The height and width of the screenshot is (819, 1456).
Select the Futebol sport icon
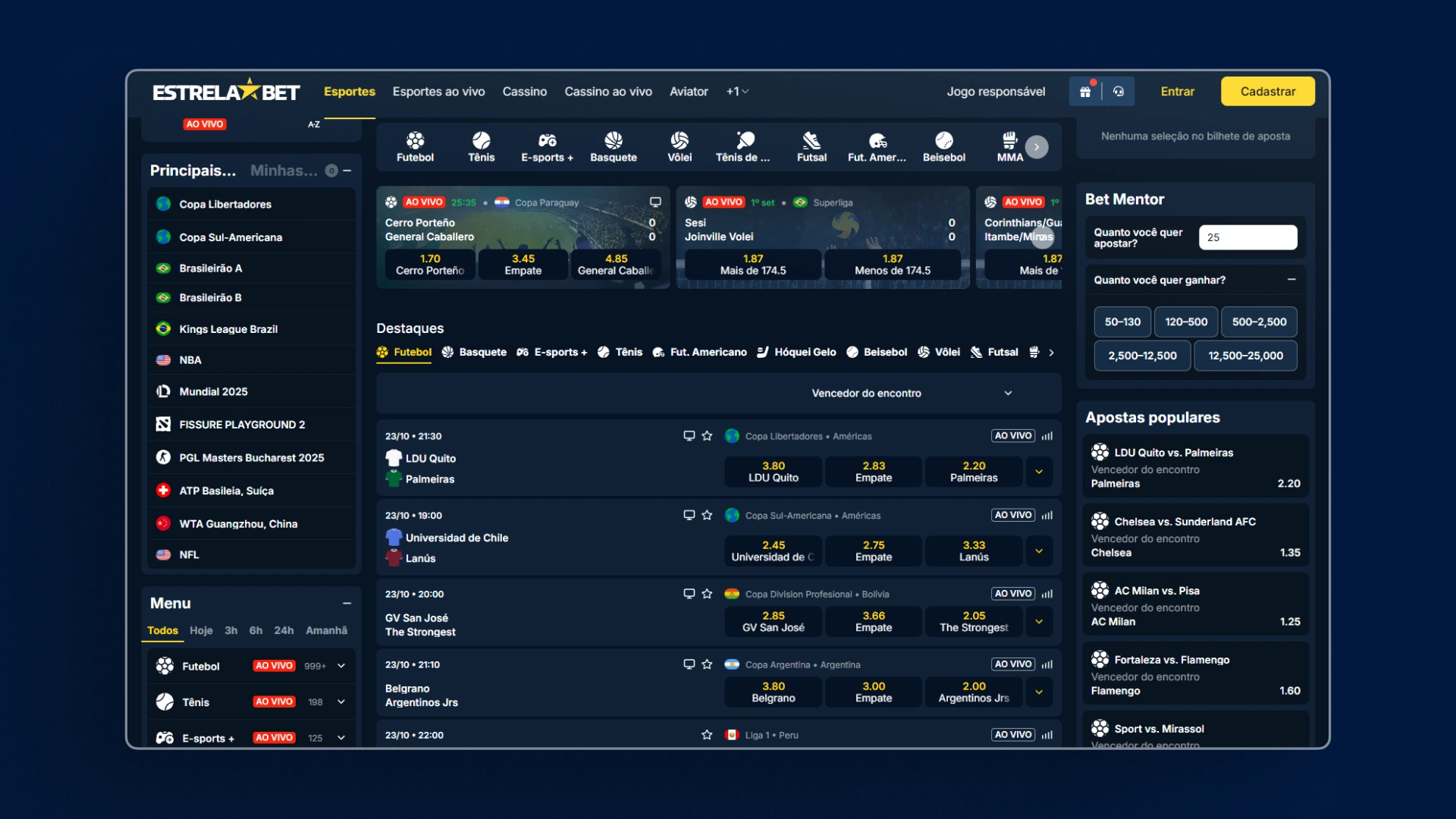point(415,146)
